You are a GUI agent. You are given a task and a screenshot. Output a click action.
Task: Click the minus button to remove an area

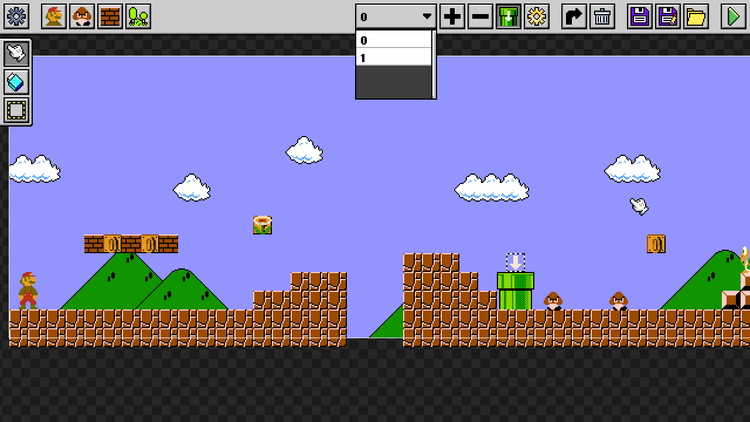(480, 16)
